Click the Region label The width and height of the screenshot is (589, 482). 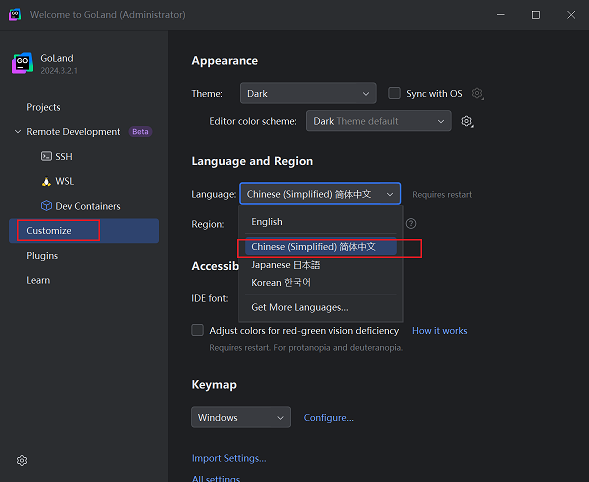tap(208, 224)
